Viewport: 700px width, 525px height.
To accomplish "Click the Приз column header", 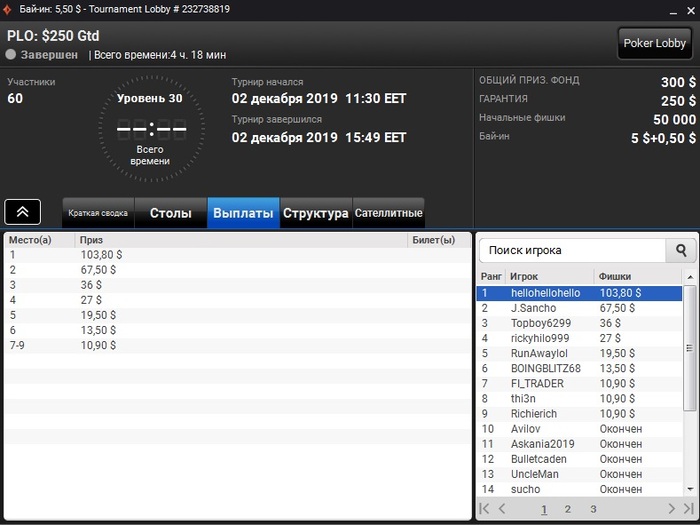I will (241, 240).
